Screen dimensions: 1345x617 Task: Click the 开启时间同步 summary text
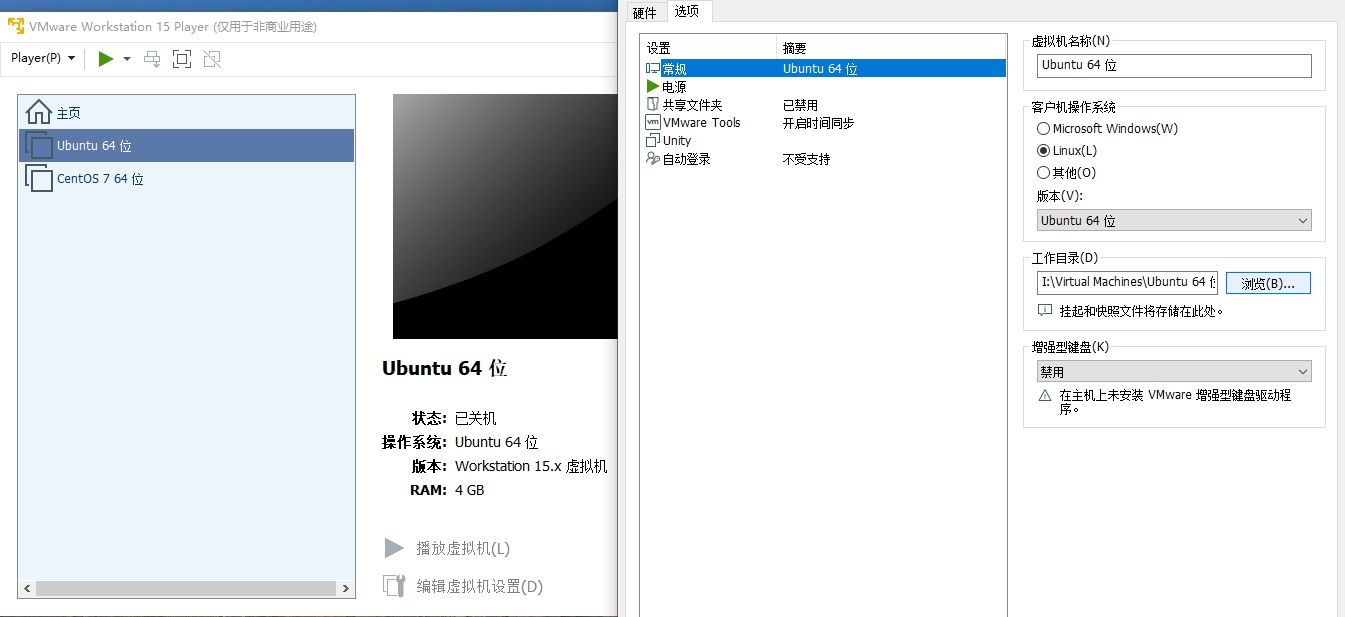pyautogui.click(x=818, y=123)
